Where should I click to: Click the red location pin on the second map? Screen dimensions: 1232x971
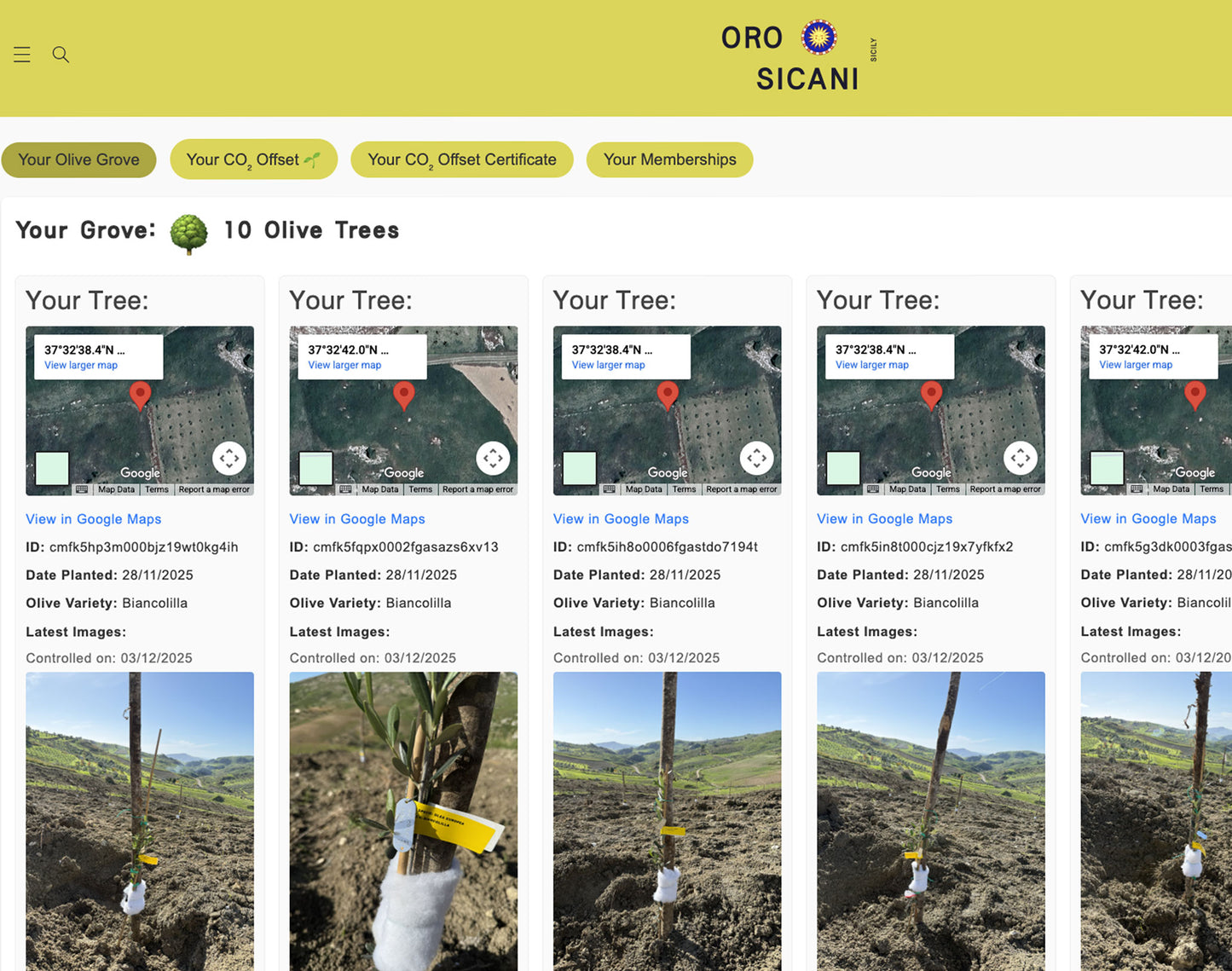tap(404, 395)
